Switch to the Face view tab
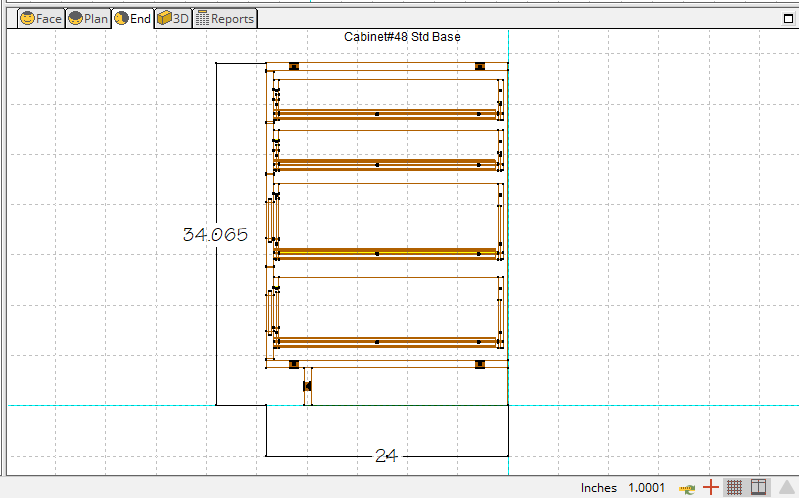 pyautogui.click(x=41, y=19)
